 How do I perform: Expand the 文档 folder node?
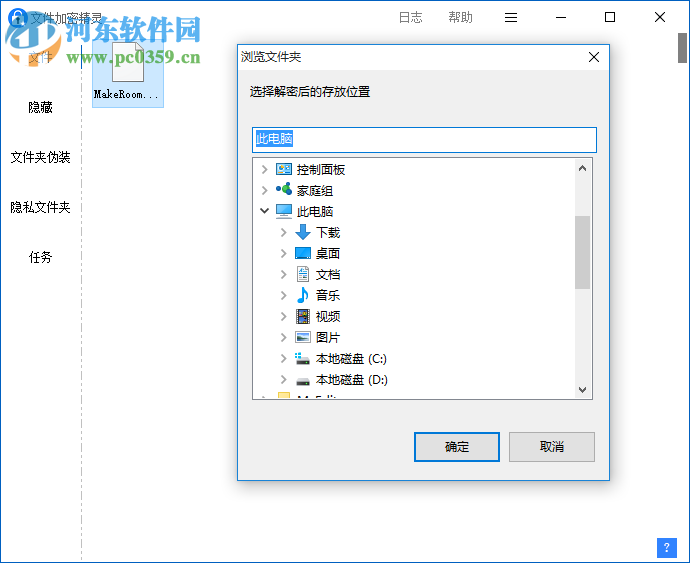[x=283, y=274]
